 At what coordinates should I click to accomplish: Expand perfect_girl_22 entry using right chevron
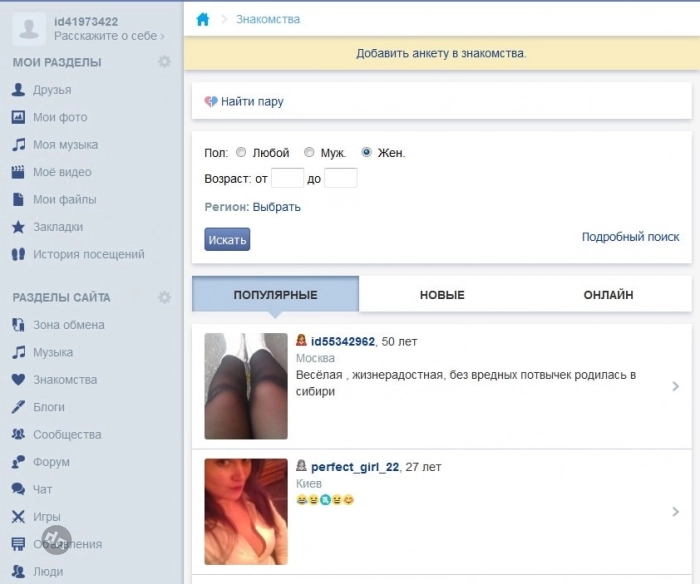676,512
